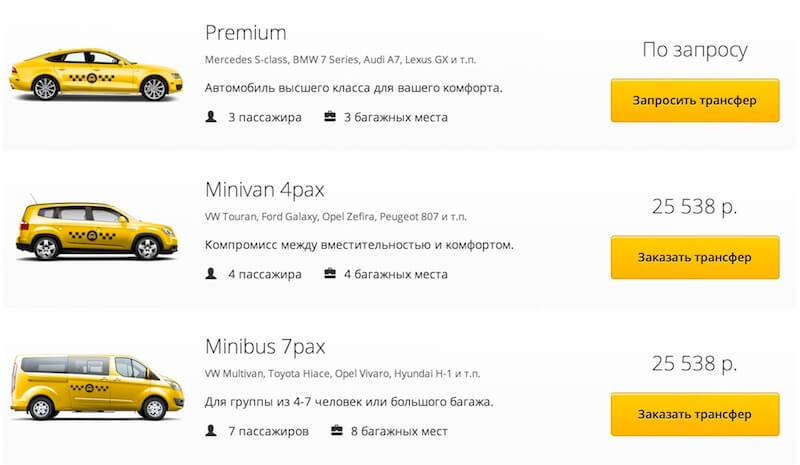The height and width of the screenshot is (465, 800).
Task: Click the passenger icon in the Premium row
Action: pos(211,117)
